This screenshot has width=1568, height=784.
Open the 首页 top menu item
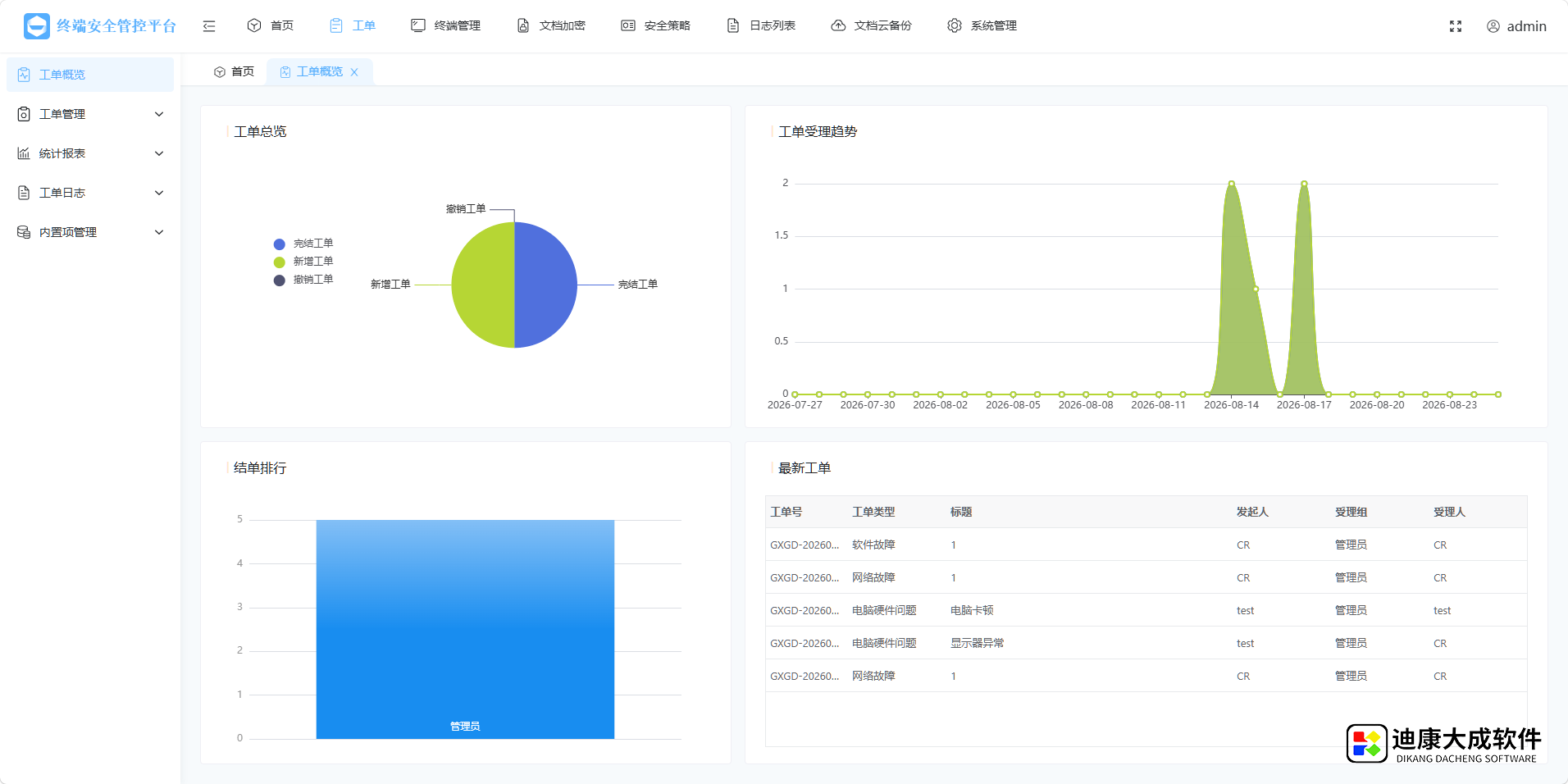coord(282,25)
